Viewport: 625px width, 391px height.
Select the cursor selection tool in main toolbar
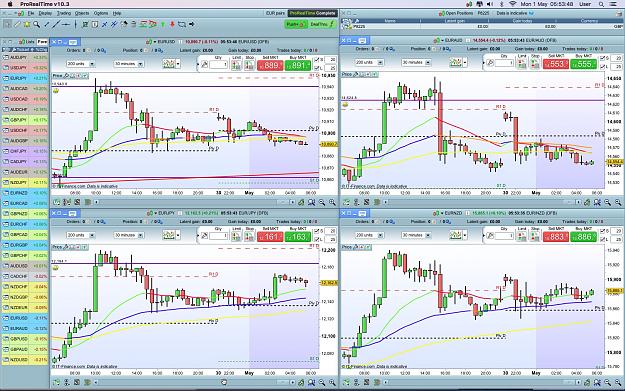click(x=8, y=24)
